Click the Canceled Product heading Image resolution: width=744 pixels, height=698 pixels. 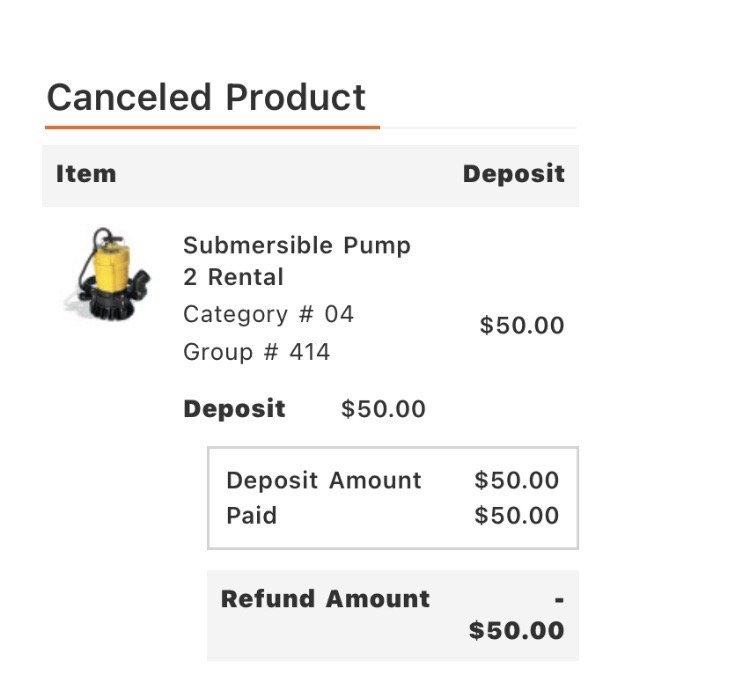pyautogui.click(x=206, y=98)
